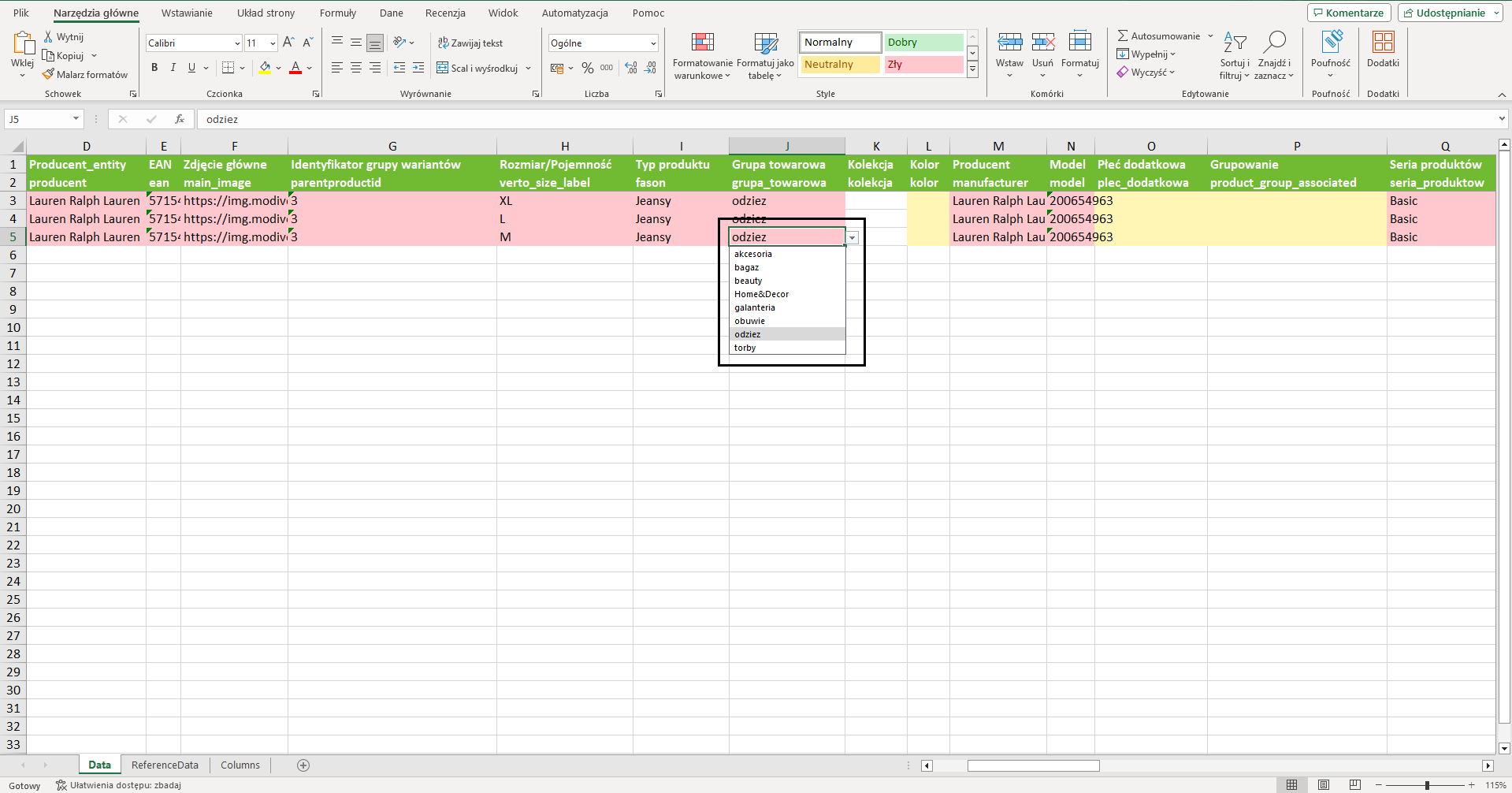Viewport: 1512px width, 793px height.
Task: Switch to the Formuły ribbon tab
Action: click(337, 13)
